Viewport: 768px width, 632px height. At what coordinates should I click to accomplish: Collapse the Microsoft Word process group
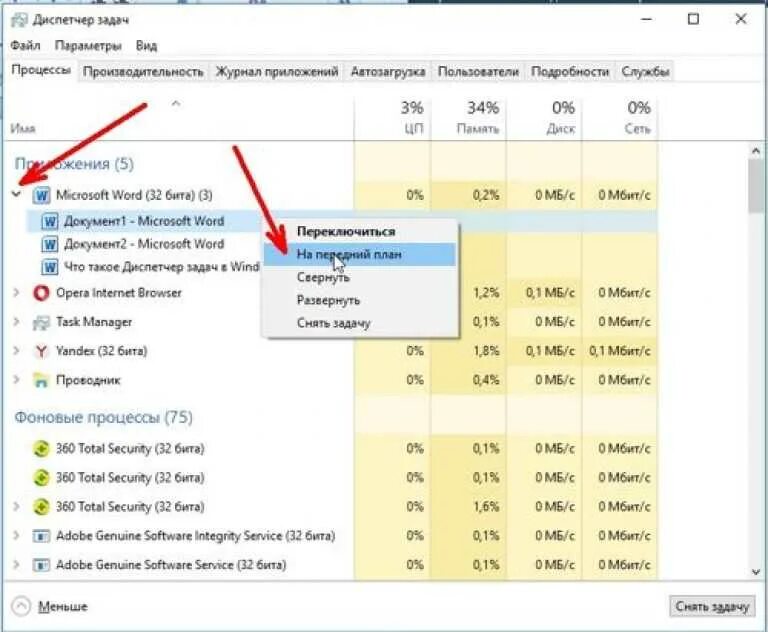17,194
